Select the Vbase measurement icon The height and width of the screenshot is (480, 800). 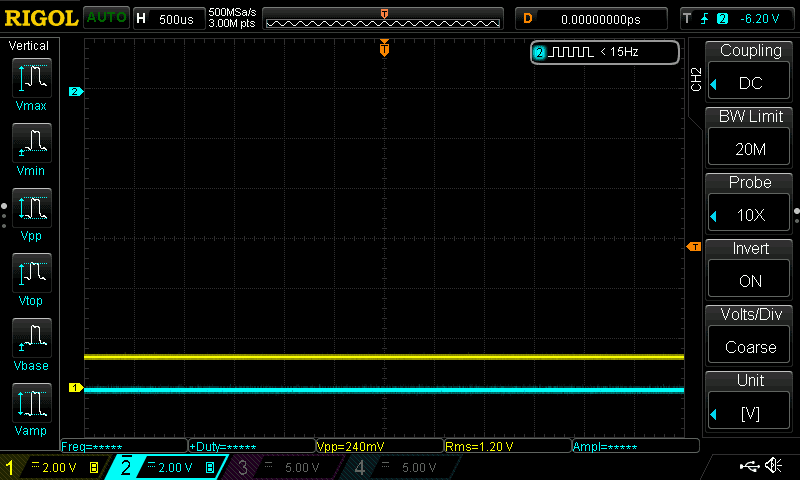32,338
